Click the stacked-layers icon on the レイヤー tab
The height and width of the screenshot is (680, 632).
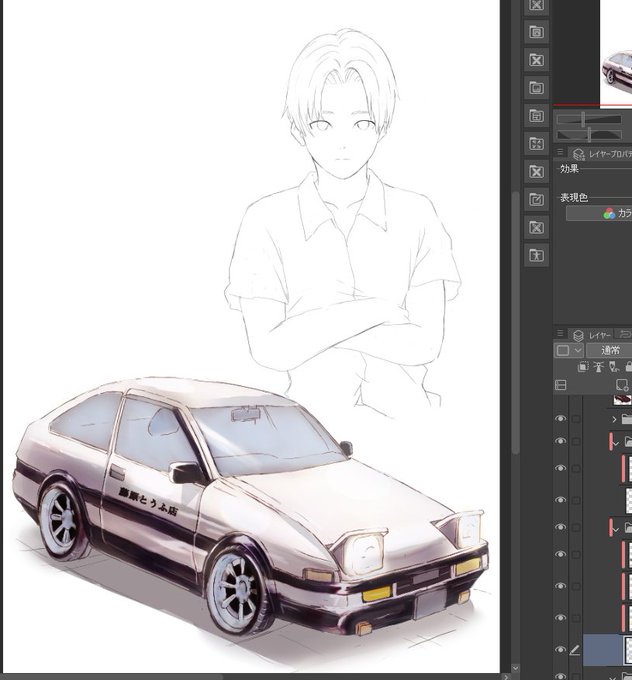point(578,336)
